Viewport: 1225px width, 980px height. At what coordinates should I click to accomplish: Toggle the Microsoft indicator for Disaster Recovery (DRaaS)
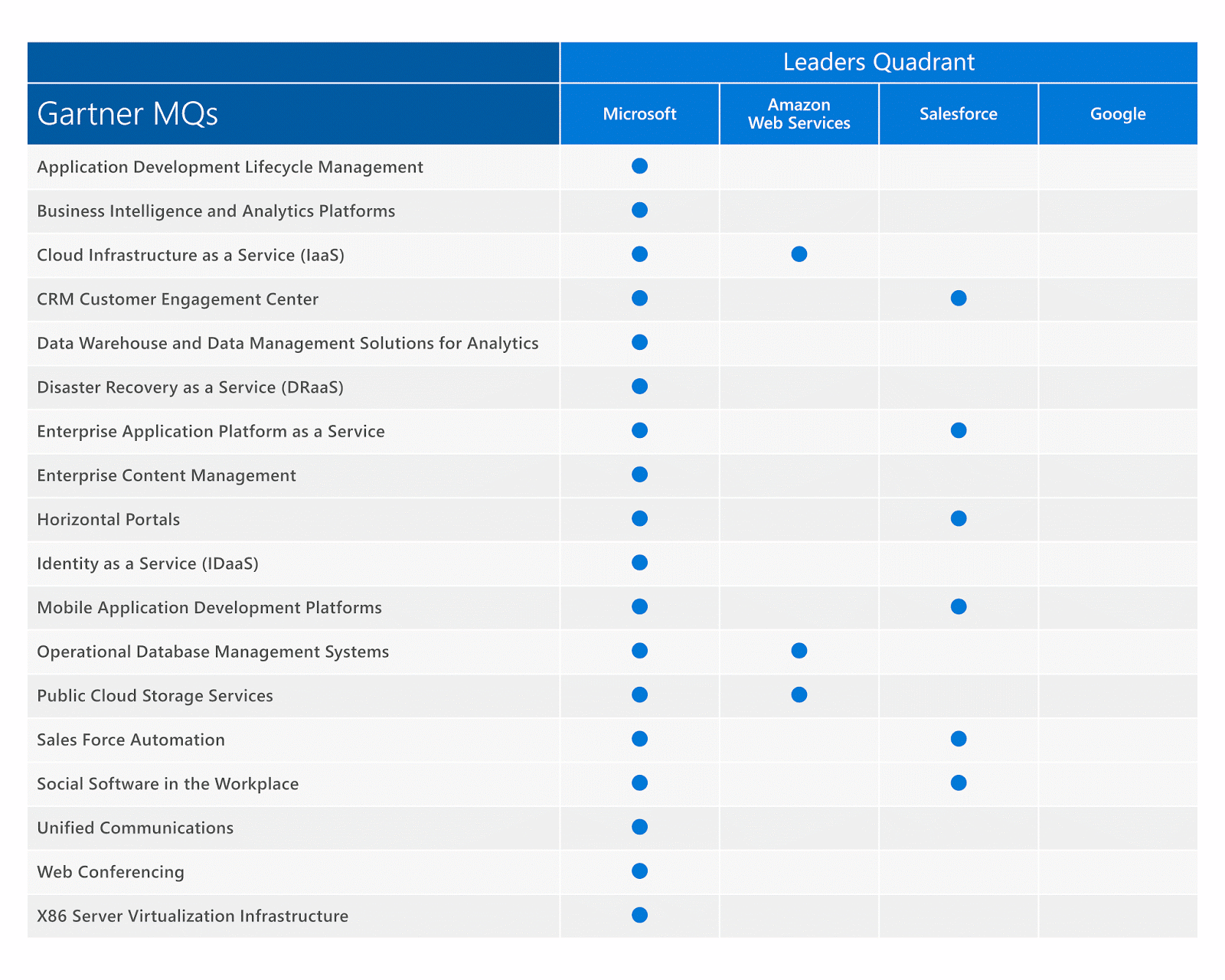coord(639,387)
